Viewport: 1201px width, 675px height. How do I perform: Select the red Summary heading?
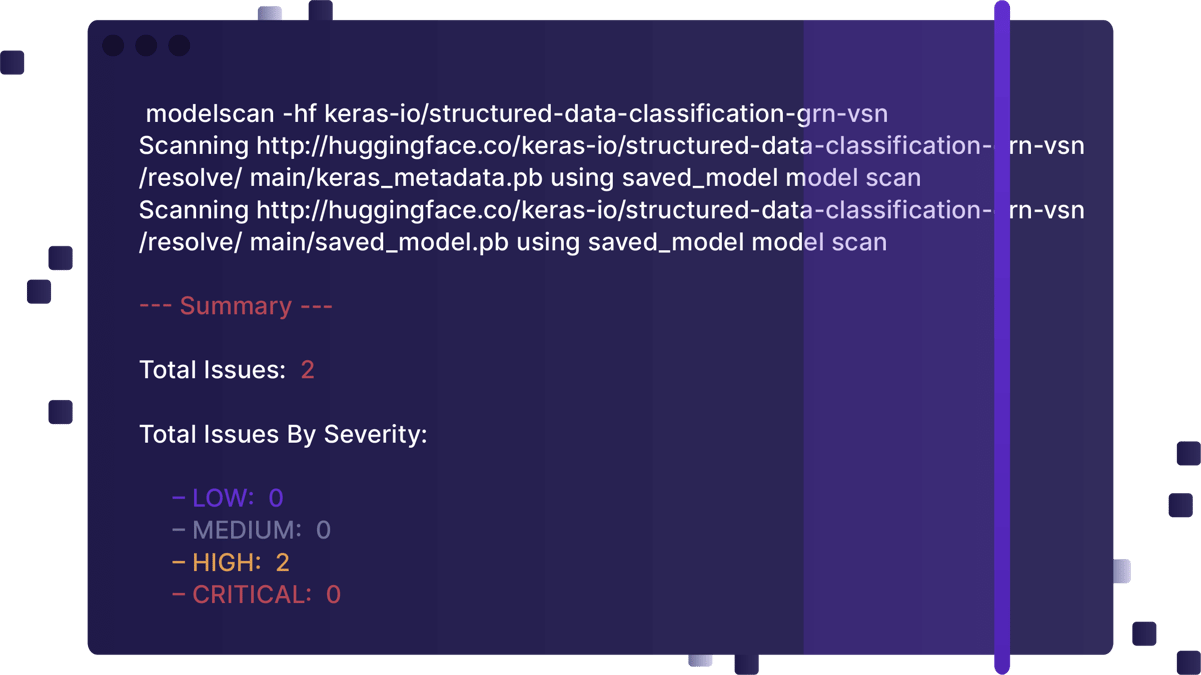(236, 306)
